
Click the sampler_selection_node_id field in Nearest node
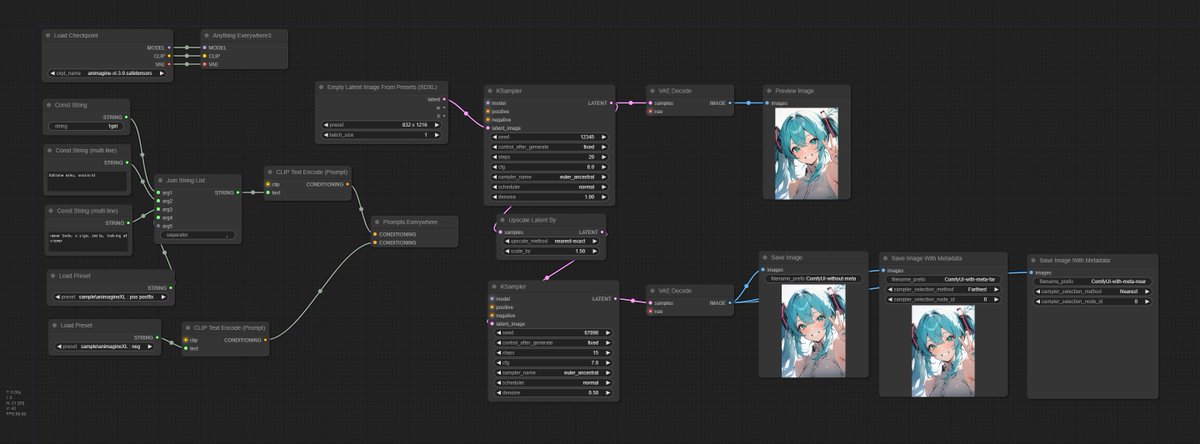(1092, 301)
